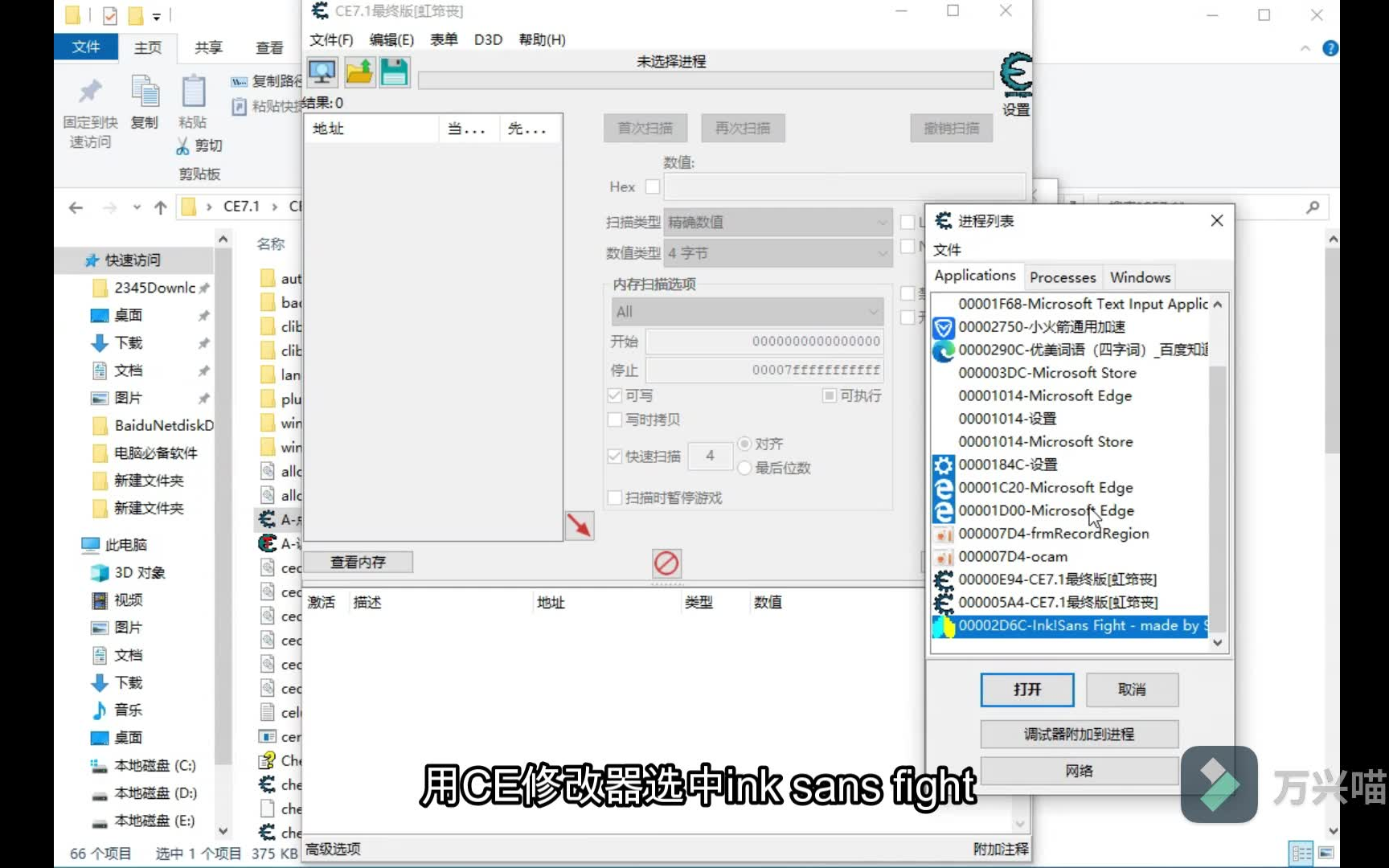This screenshot has height=868, width=1389.
Task: Select the Ink!Sans Fight process entry
Action: pos(1069,626)
